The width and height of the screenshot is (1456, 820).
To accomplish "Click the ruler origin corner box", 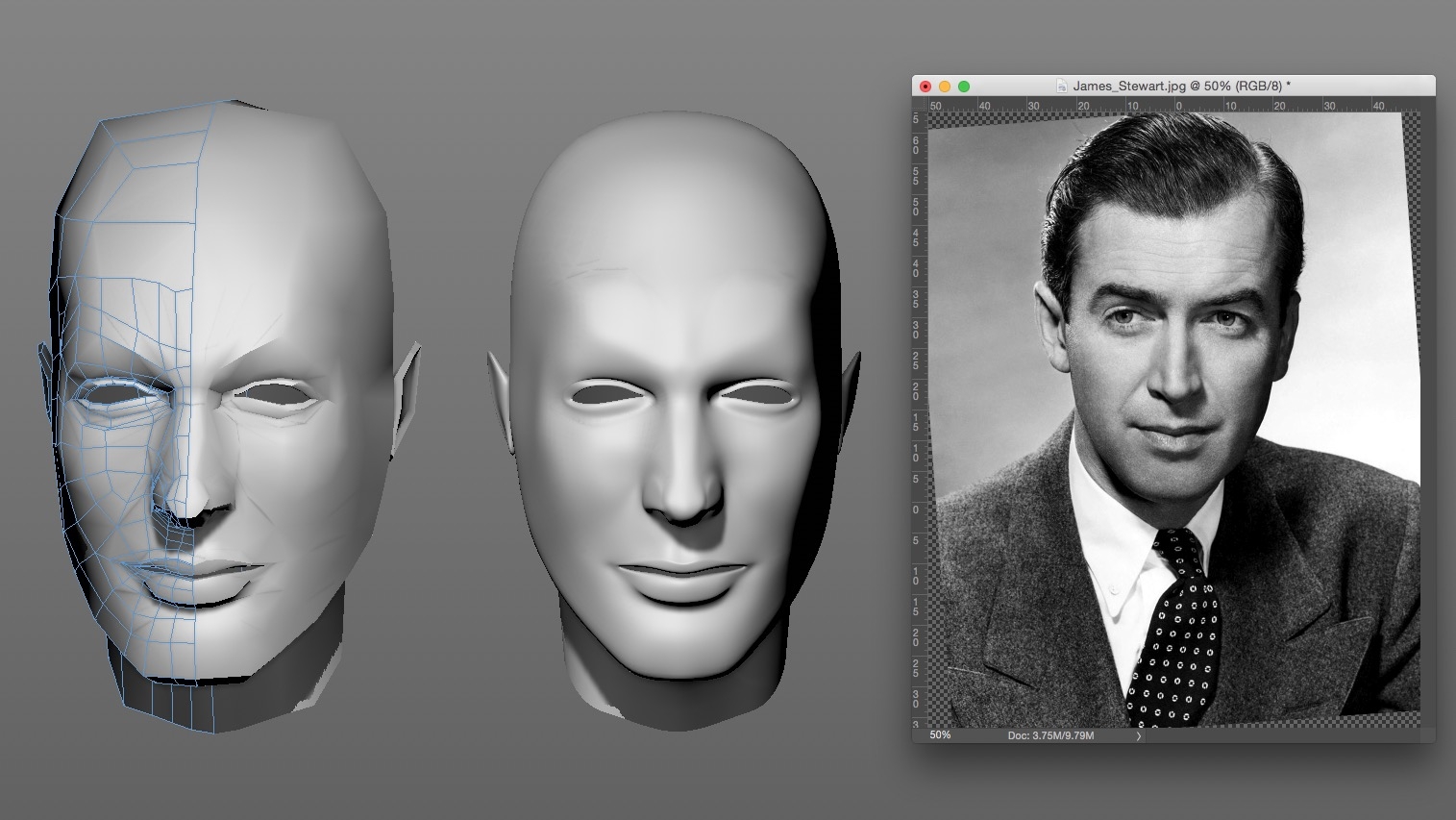I will click(x=918, y=105).
